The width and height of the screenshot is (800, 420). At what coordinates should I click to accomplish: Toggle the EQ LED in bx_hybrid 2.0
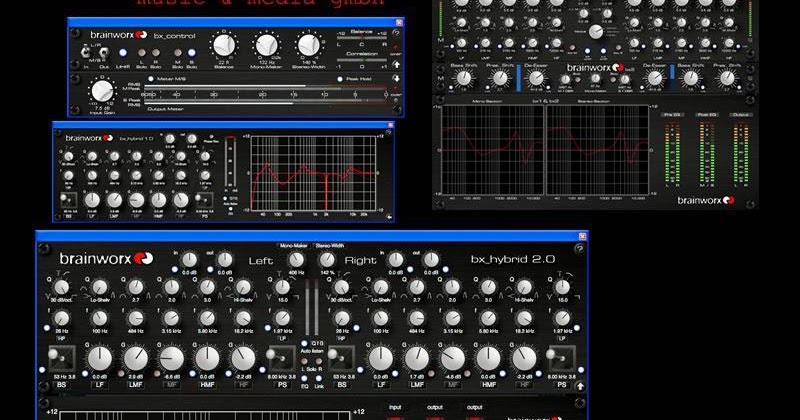coord(304,379)
